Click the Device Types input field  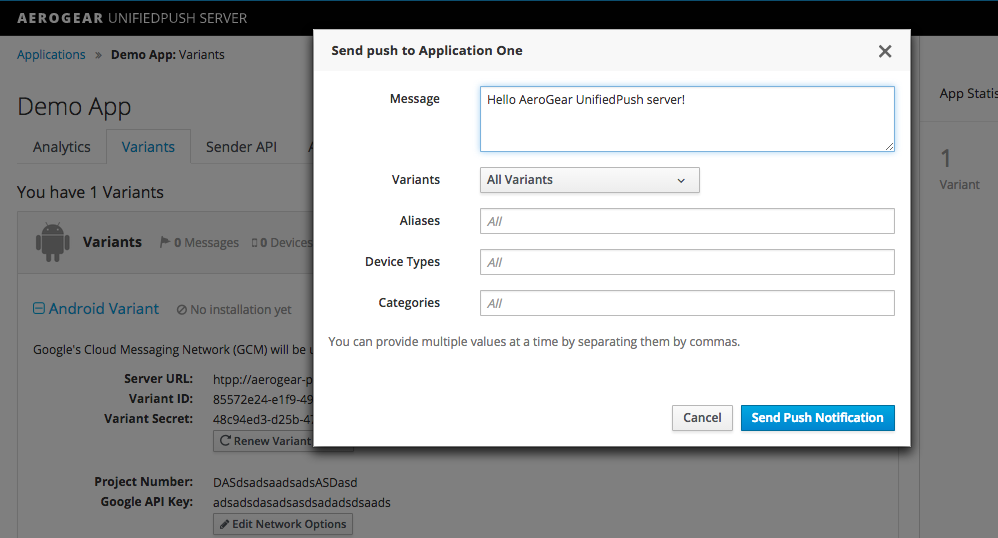[x=687, y=262]
